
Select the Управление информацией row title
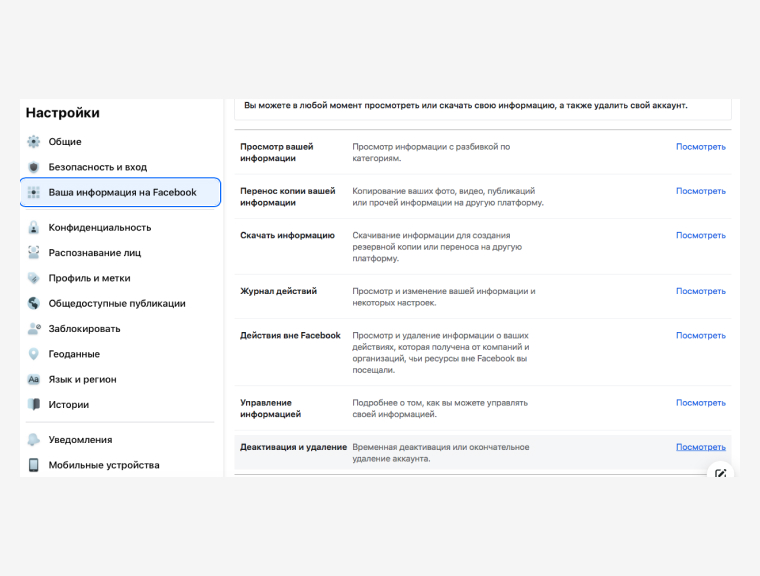pyautogui.click(x=270, y=408)
